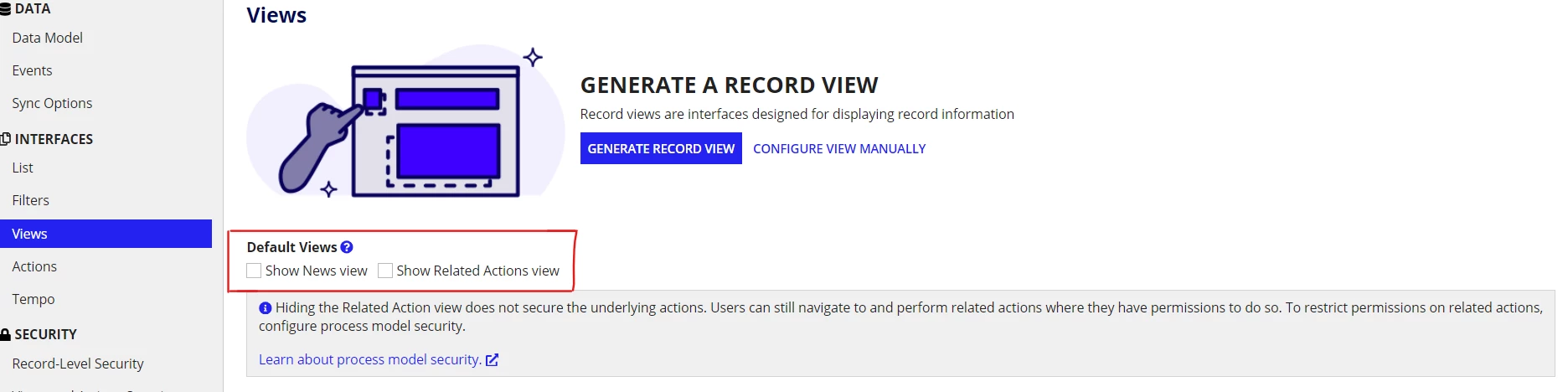Open the Data Model section
This screenshot has width=1568, height=392.
pos(47,38)
